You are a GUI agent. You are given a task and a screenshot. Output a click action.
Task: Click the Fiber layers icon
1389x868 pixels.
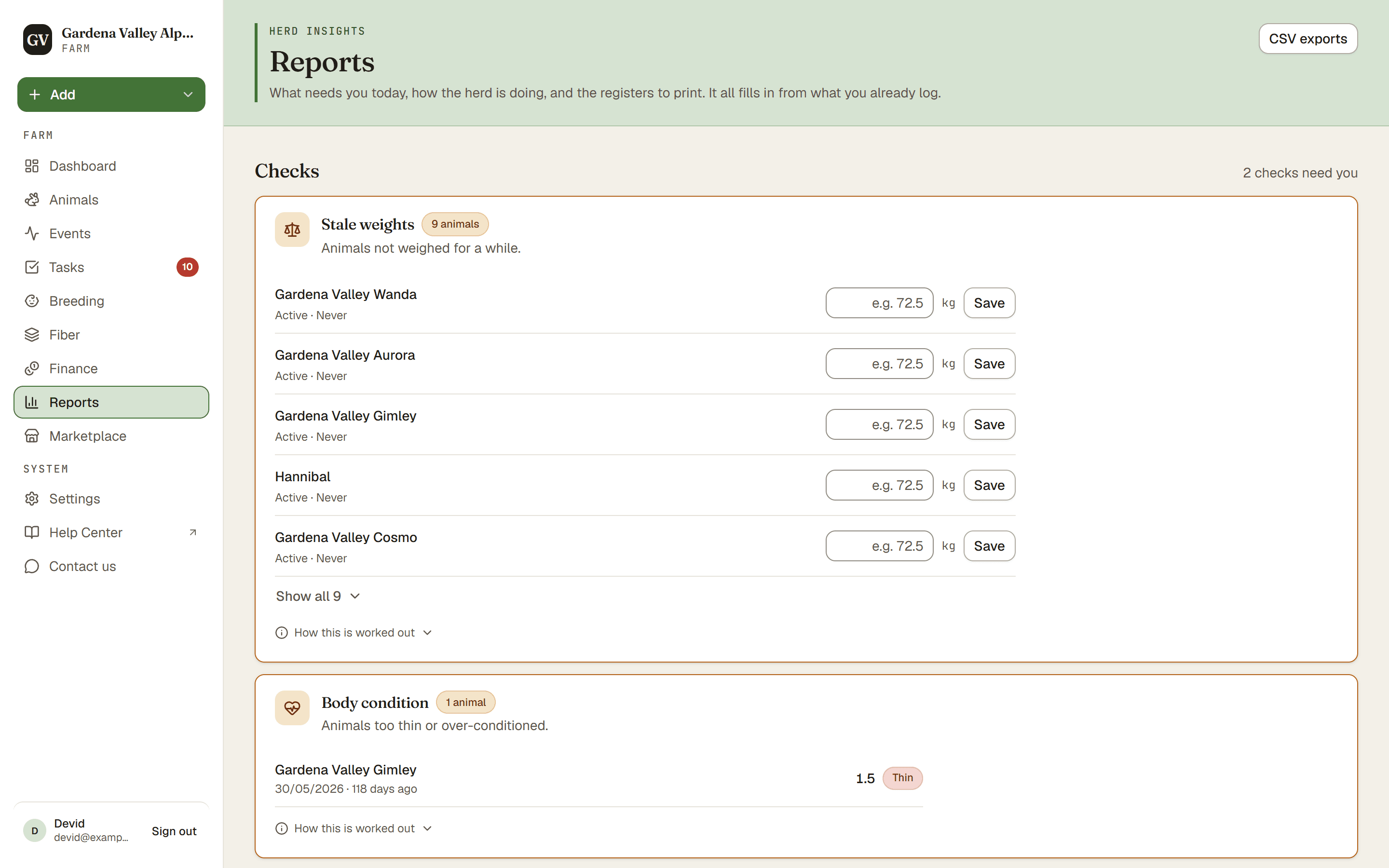[31, 335]
